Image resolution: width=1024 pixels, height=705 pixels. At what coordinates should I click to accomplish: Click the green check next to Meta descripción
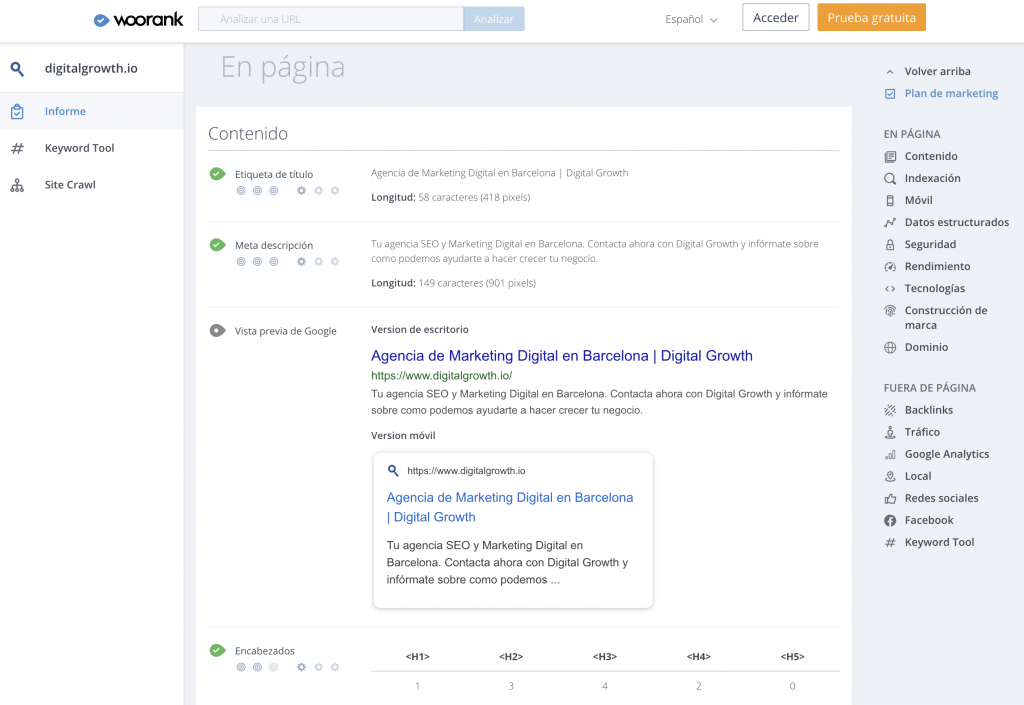click(217, 245)
